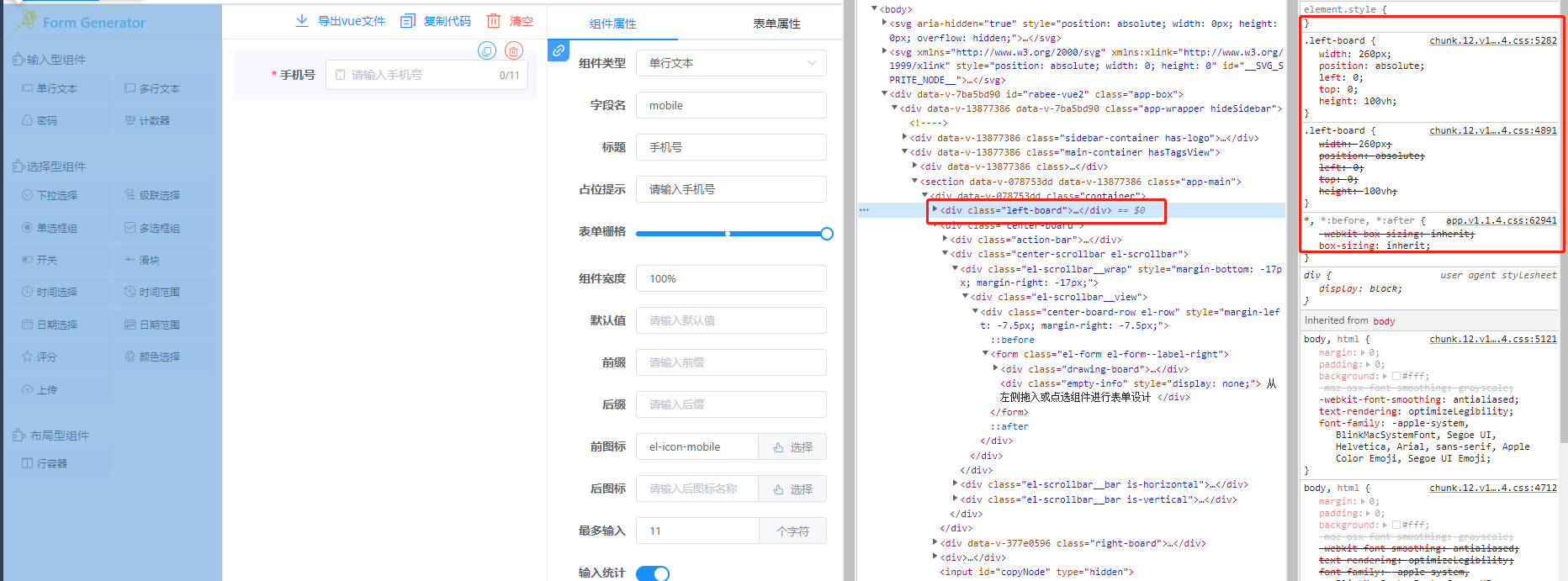This screenshot has height=581, width=1568.
Task: Click the blue link document icon
Action: pos(559,50)
